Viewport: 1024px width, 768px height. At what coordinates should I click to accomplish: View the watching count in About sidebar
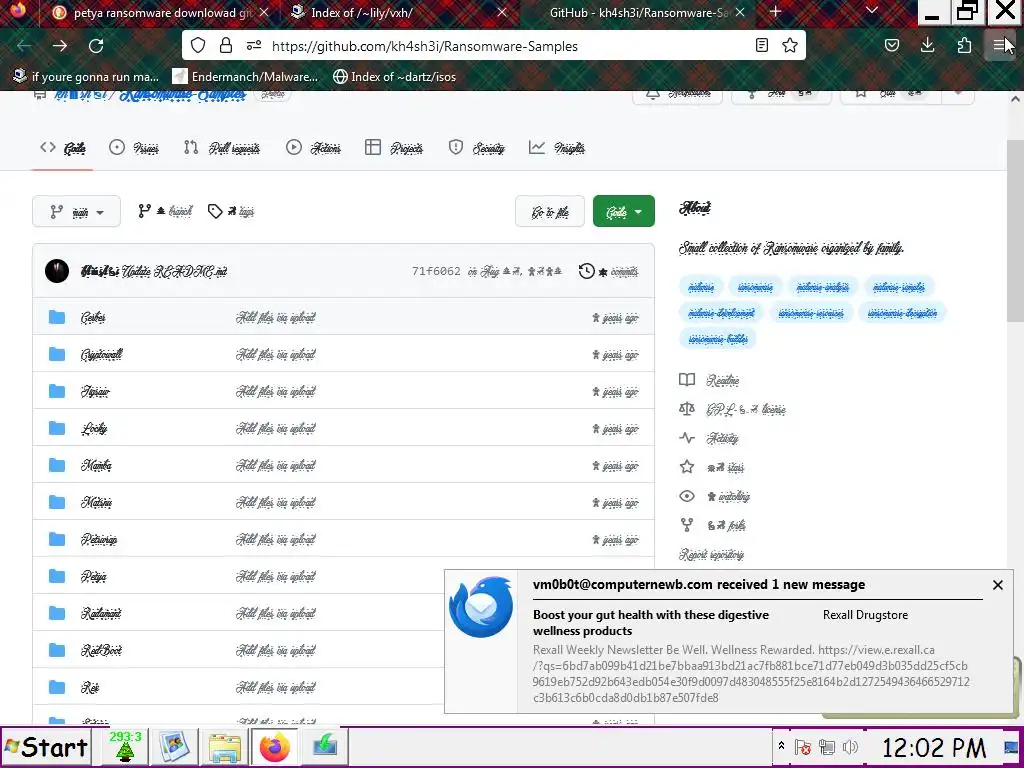click(715, 496)
